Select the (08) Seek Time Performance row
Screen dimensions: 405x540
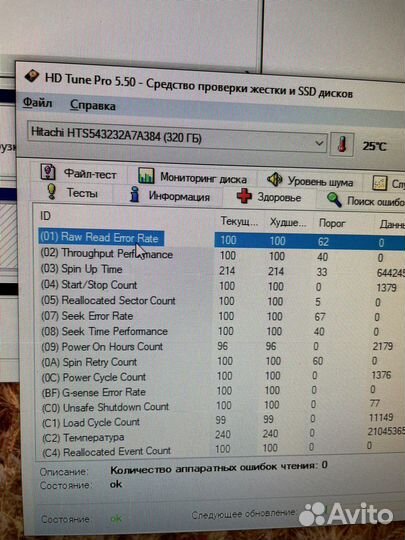[222, 331]
